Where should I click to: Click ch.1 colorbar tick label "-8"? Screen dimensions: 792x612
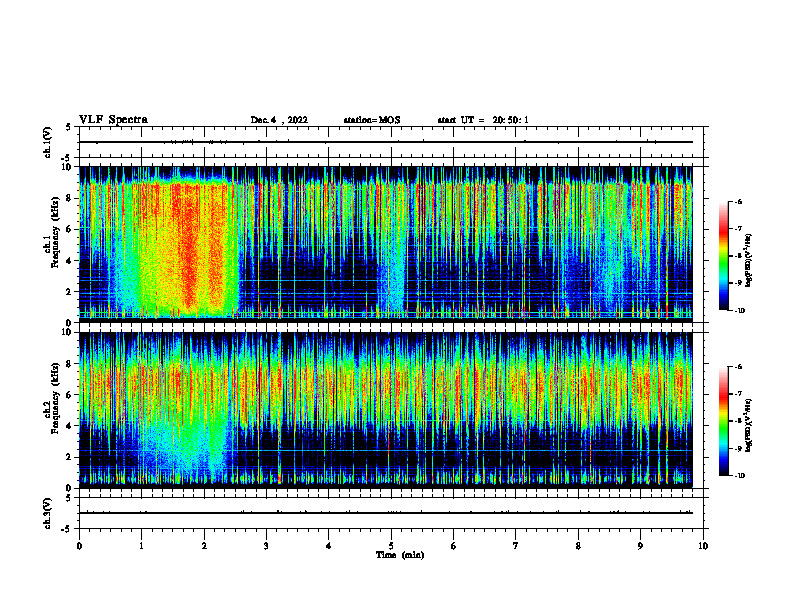pos(738,256)
